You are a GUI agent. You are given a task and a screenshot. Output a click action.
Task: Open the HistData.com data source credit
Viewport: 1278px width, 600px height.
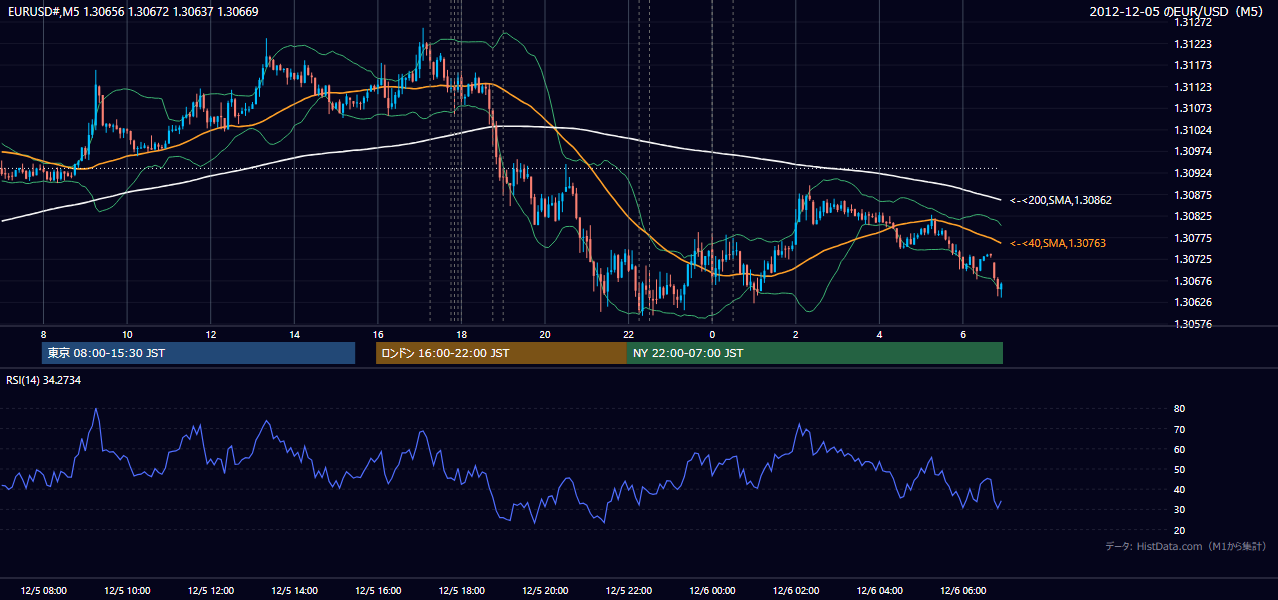click(1185, 546)
